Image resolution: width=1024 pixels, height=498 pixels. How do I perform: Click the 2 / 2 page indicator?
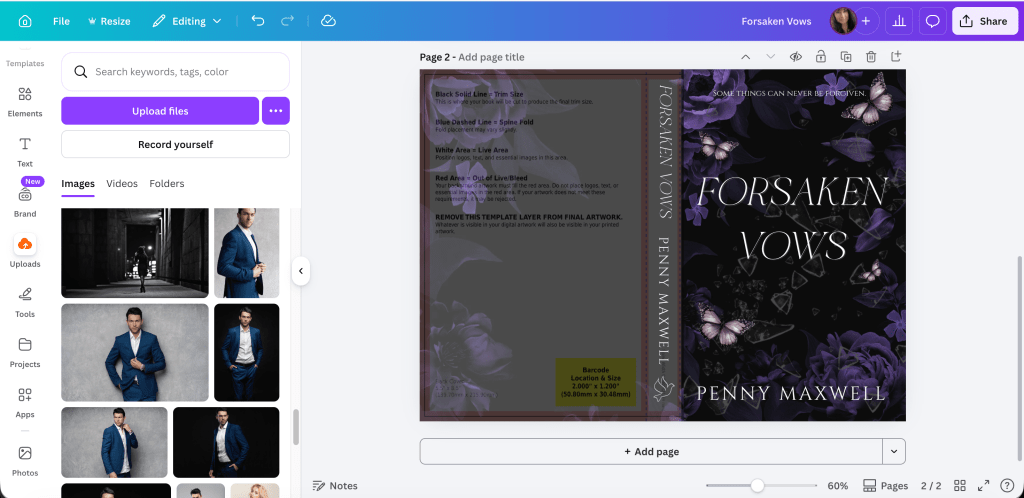931,486
